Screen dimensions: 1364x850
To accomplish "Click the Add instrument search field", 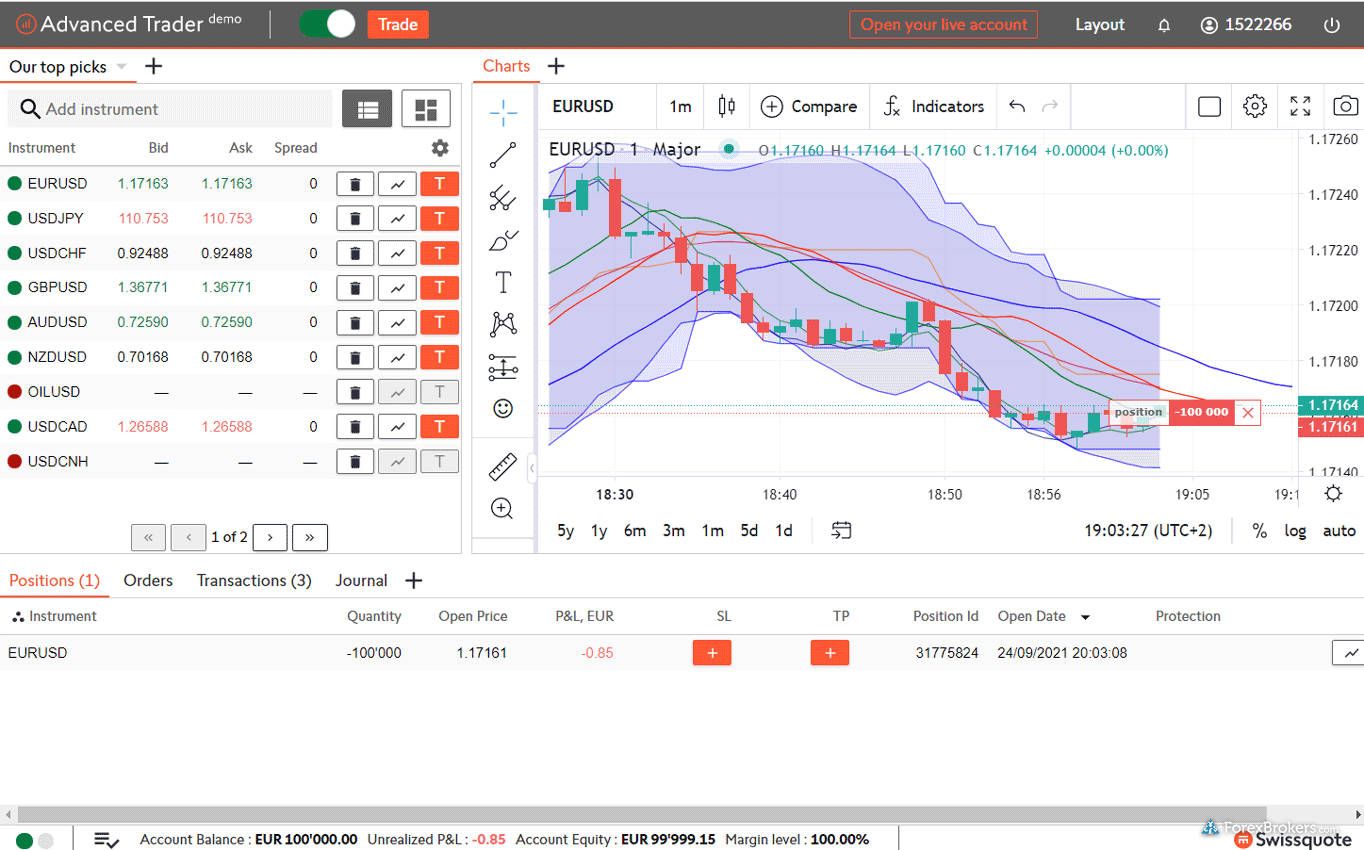I will [170, 109].
